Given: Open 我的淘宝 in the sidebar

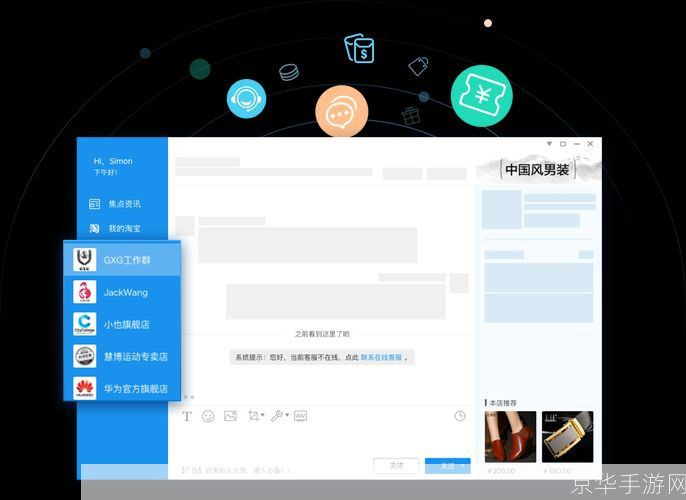Looking at the screenshot, I should [115, 228].
